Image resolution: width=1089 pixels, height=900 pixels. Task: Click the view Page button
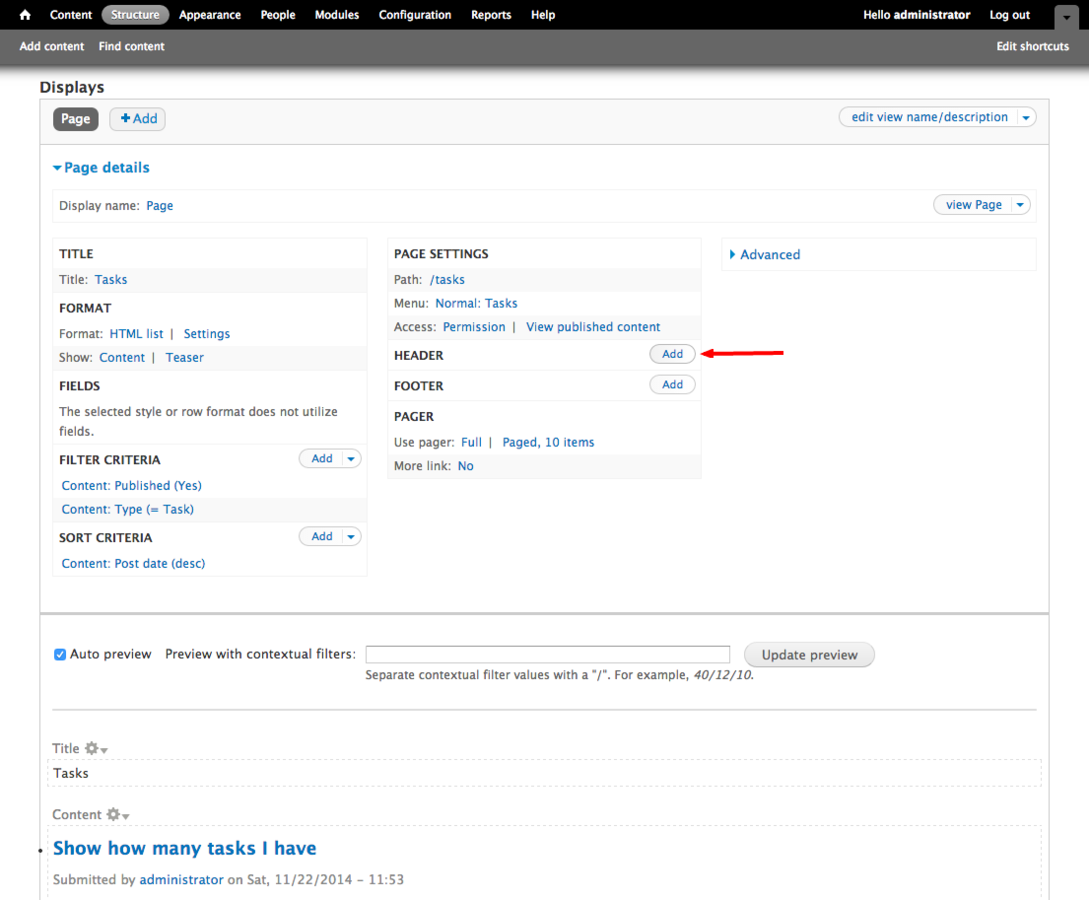pos(973,205)
